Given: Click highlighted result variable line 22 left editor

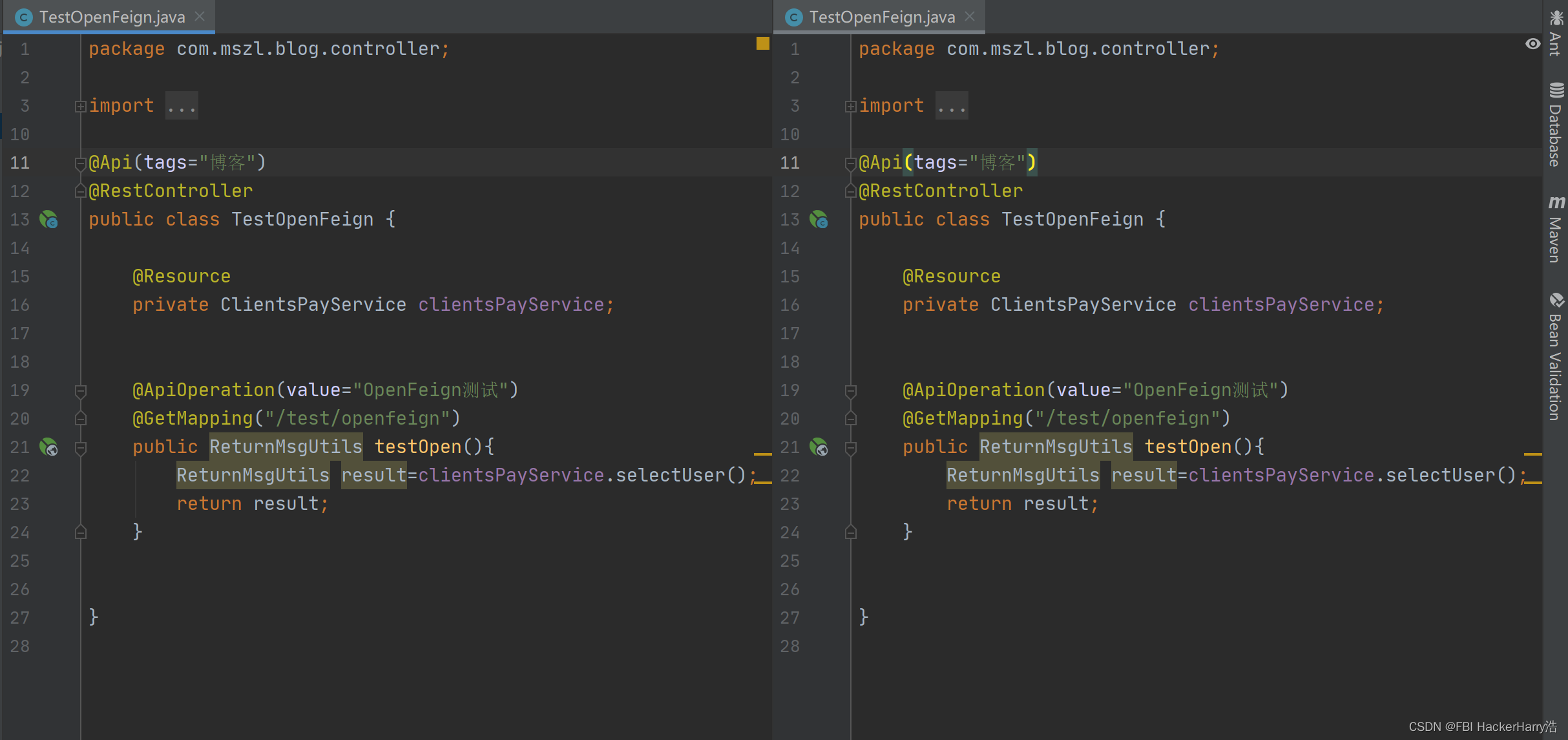Looking at the screenshot, I should (374, 476).
